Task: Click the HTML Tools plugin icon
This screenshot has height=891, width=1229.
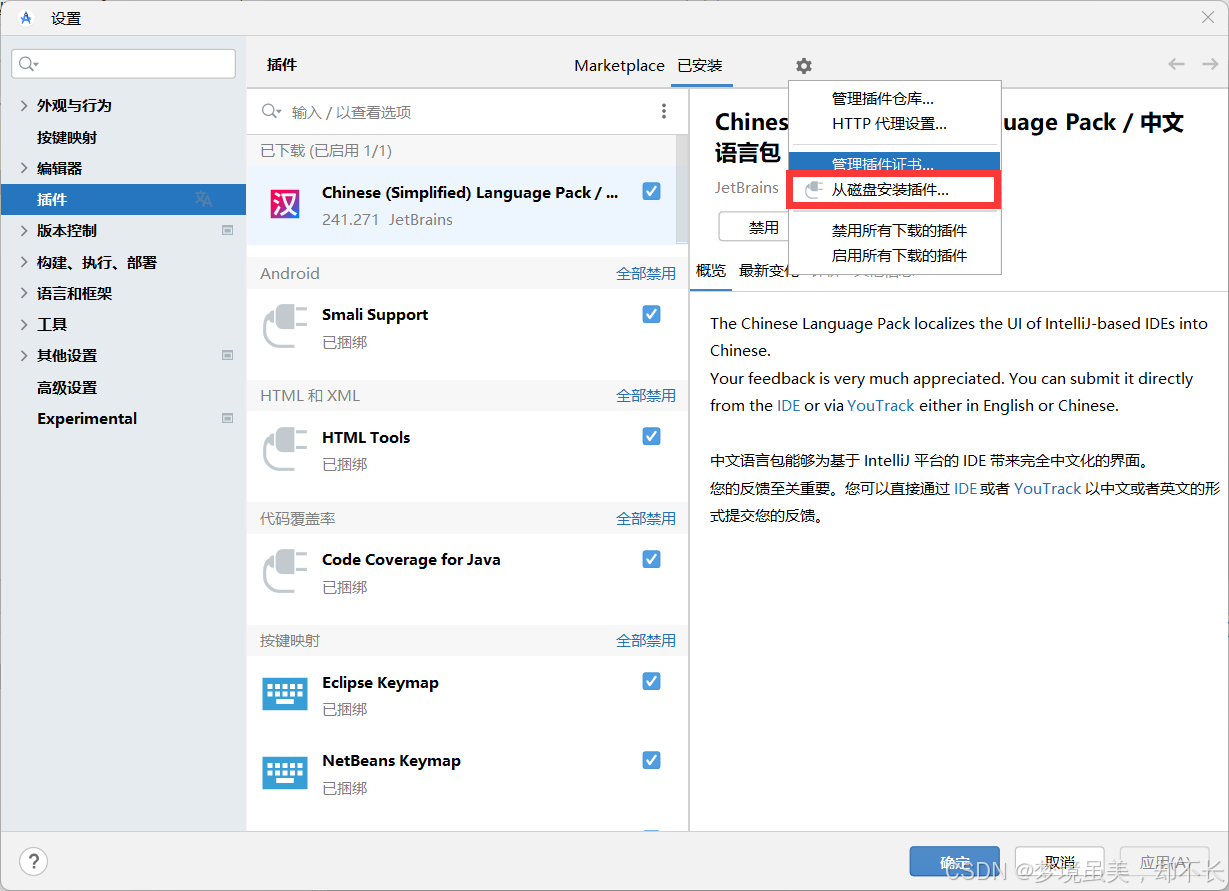Action: point(285,450)
